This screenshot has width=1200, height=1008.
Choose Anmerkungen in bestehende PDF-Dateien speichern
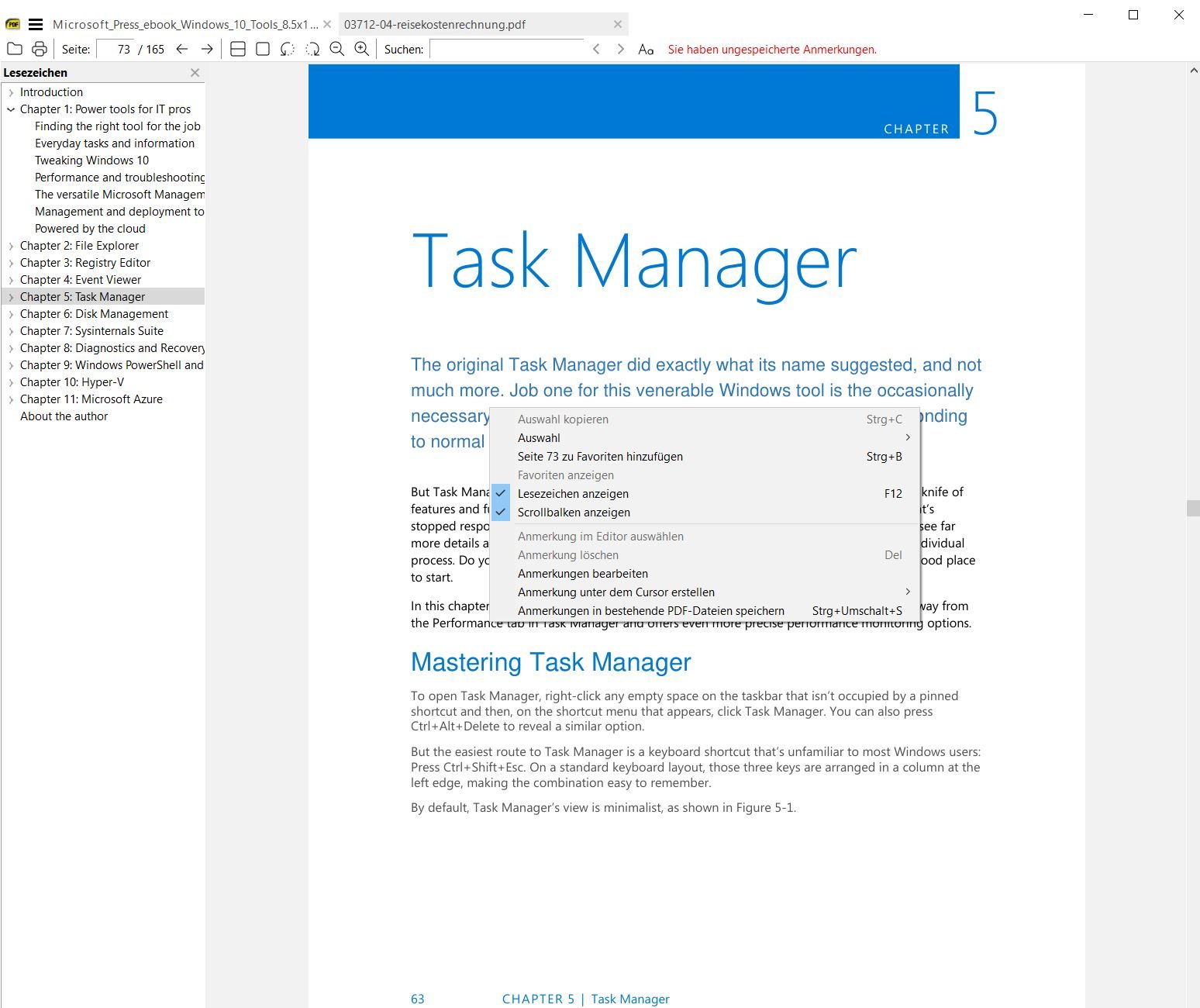705,610
